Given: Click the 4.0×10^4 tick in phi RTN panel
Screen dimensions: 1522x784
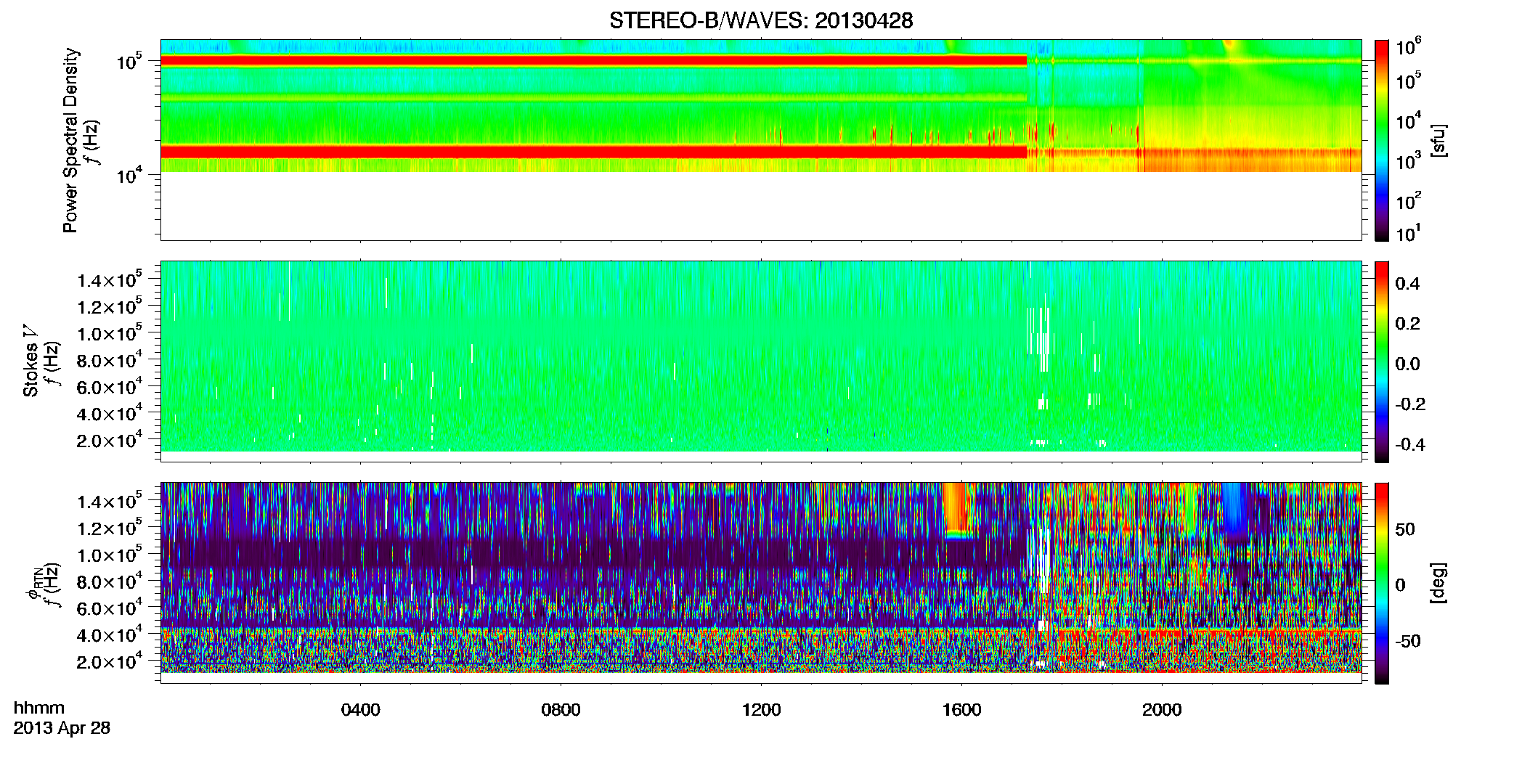Looking at the screenshot, I should point(109,634).
